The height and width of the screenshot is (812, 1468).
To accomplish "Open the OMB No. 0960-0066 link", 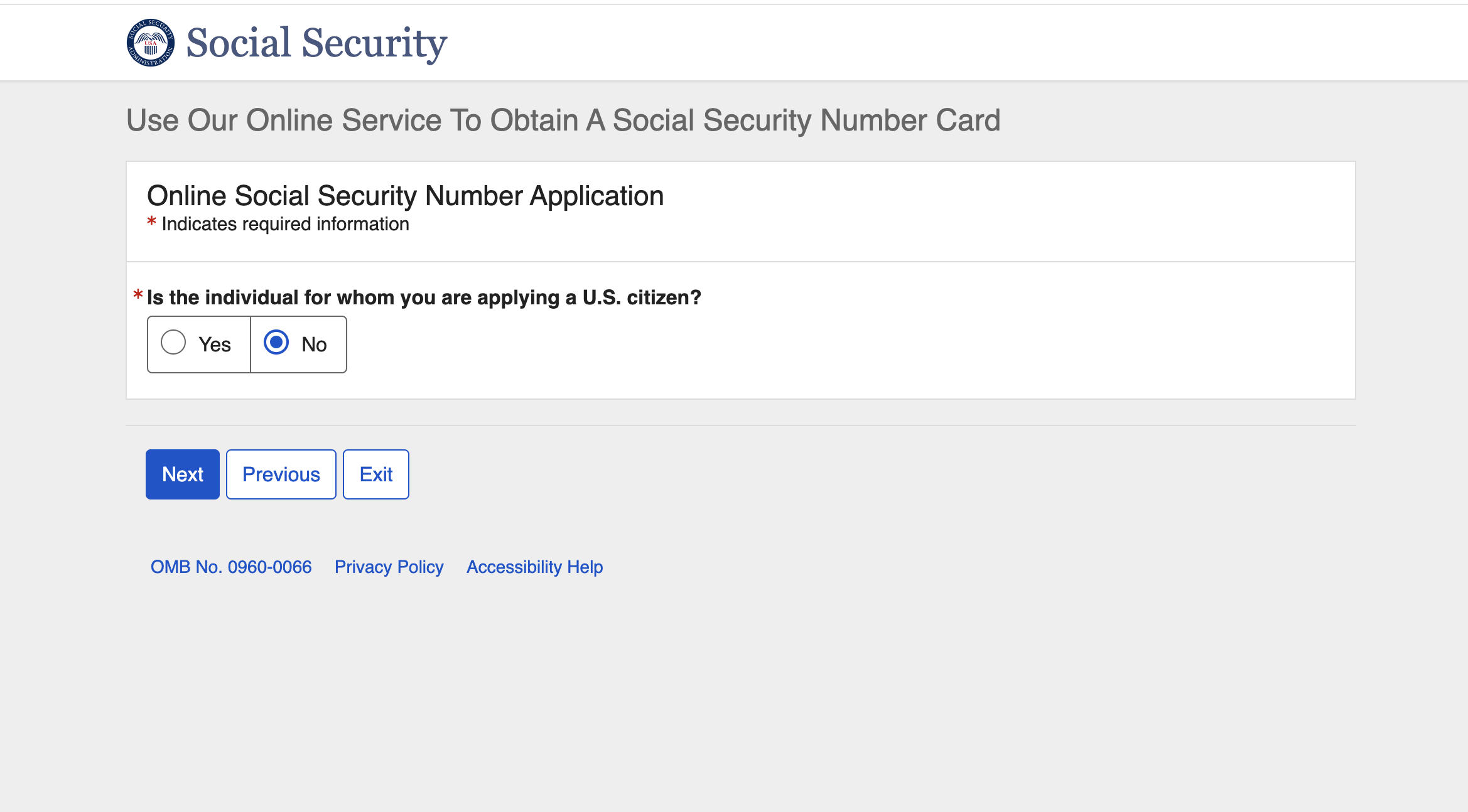I will click(x=231, y=567).
